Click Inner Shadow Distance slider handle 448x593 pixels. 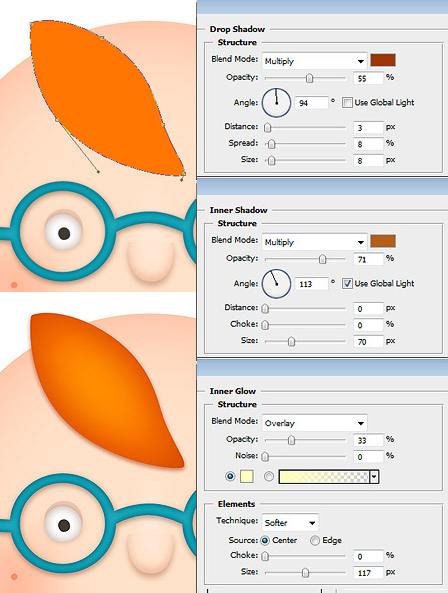pyautogui.click(x=265, y=309)
